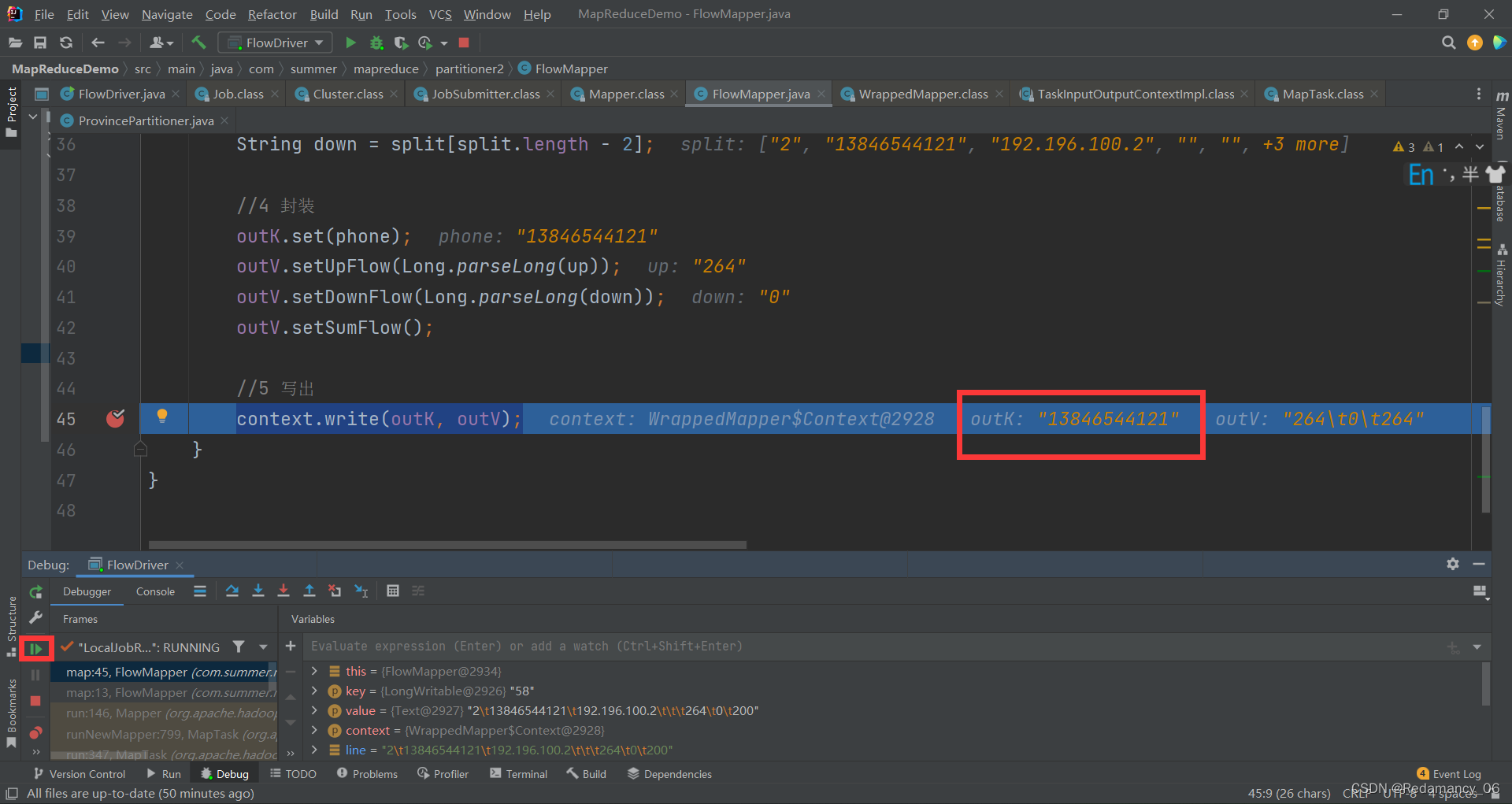
Task: Open the Problems tool window
Action: pos(367,774)
